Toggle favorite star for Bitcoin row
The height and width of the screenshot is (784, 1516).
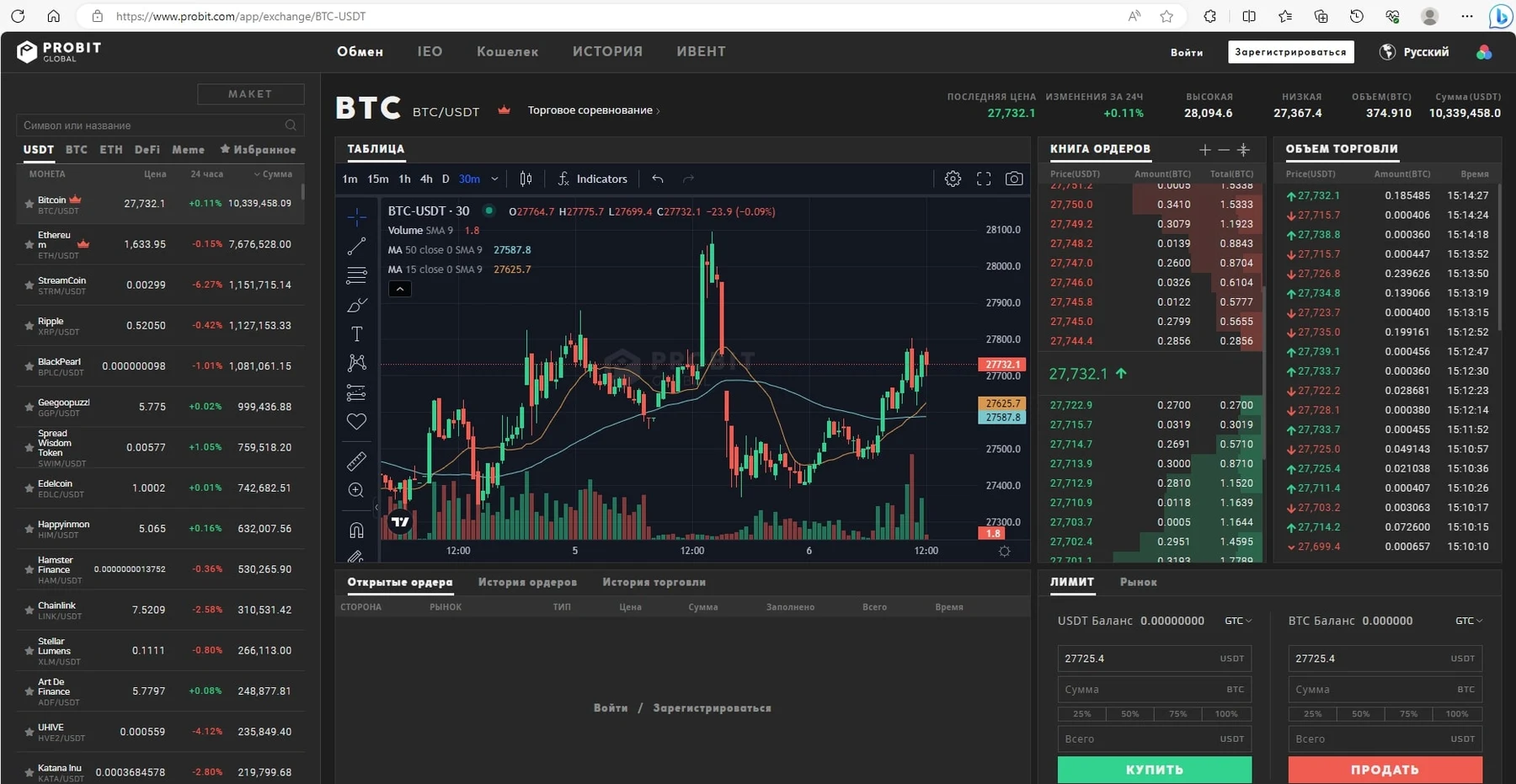click(x=29, y=204)
